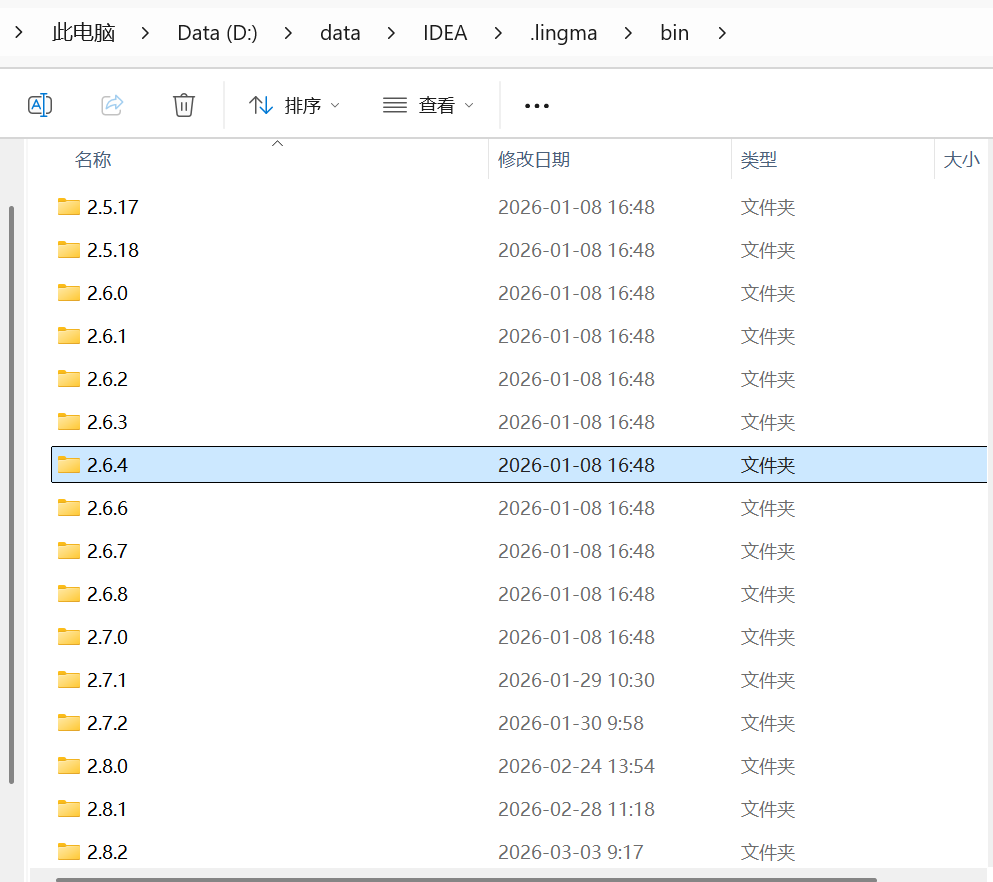Click the horizontal scrollbar at the bottom

point(466,879)
